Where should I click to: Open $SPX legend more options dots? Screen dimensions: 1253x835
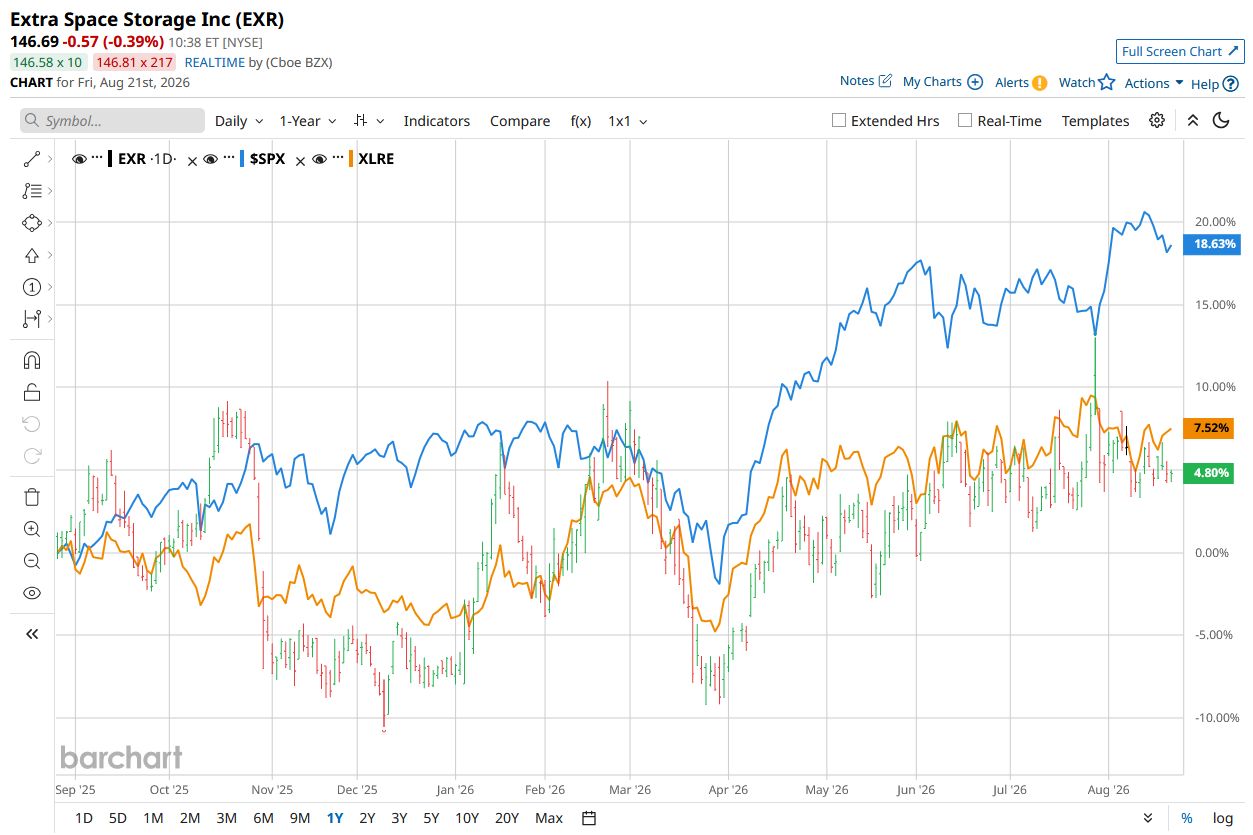(229, 158)
